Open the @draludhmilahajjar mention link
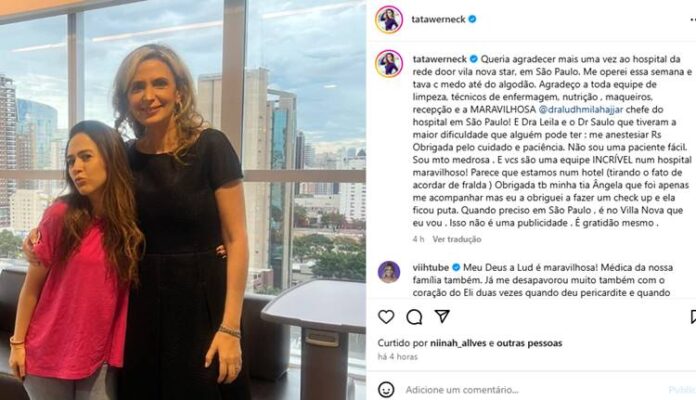Screen dimensions: 696x400 (581, 109)
